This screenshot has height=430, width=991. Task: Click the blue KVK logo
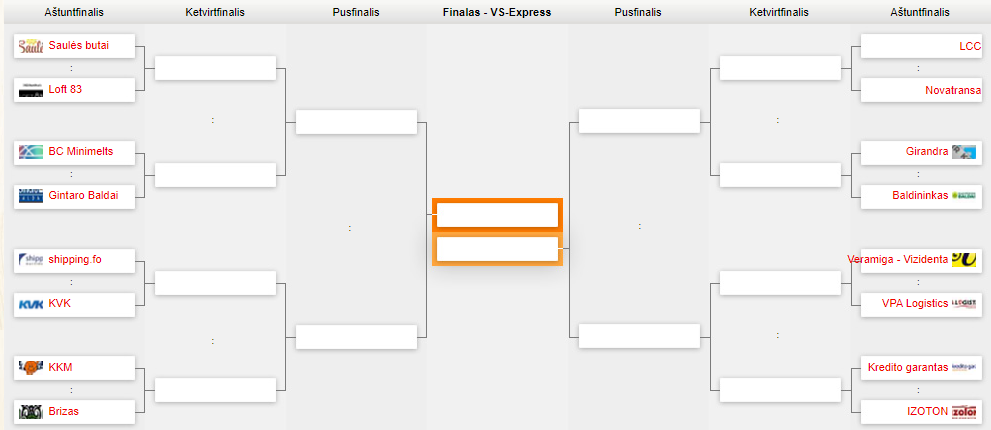coord(31,304)
